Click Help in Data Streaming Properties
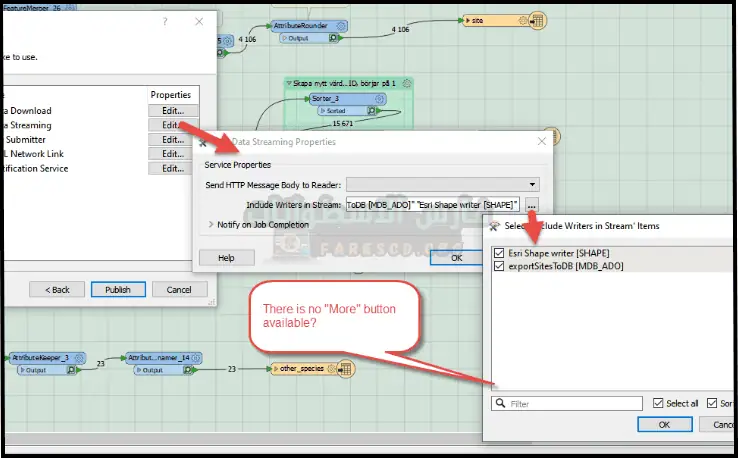 pos(227,257)
